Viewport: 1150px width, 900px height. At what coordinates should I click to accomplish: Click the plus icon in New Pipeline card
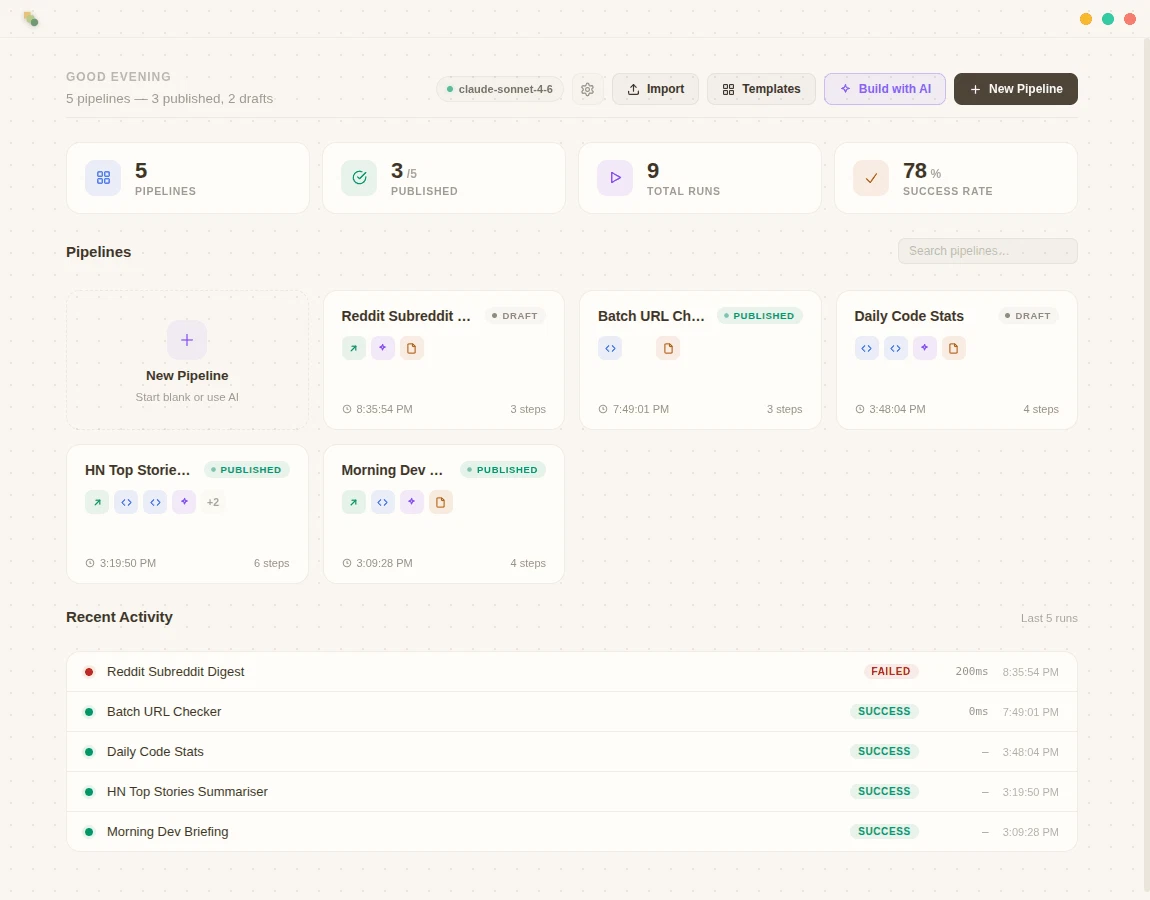[x=187, y=340]
